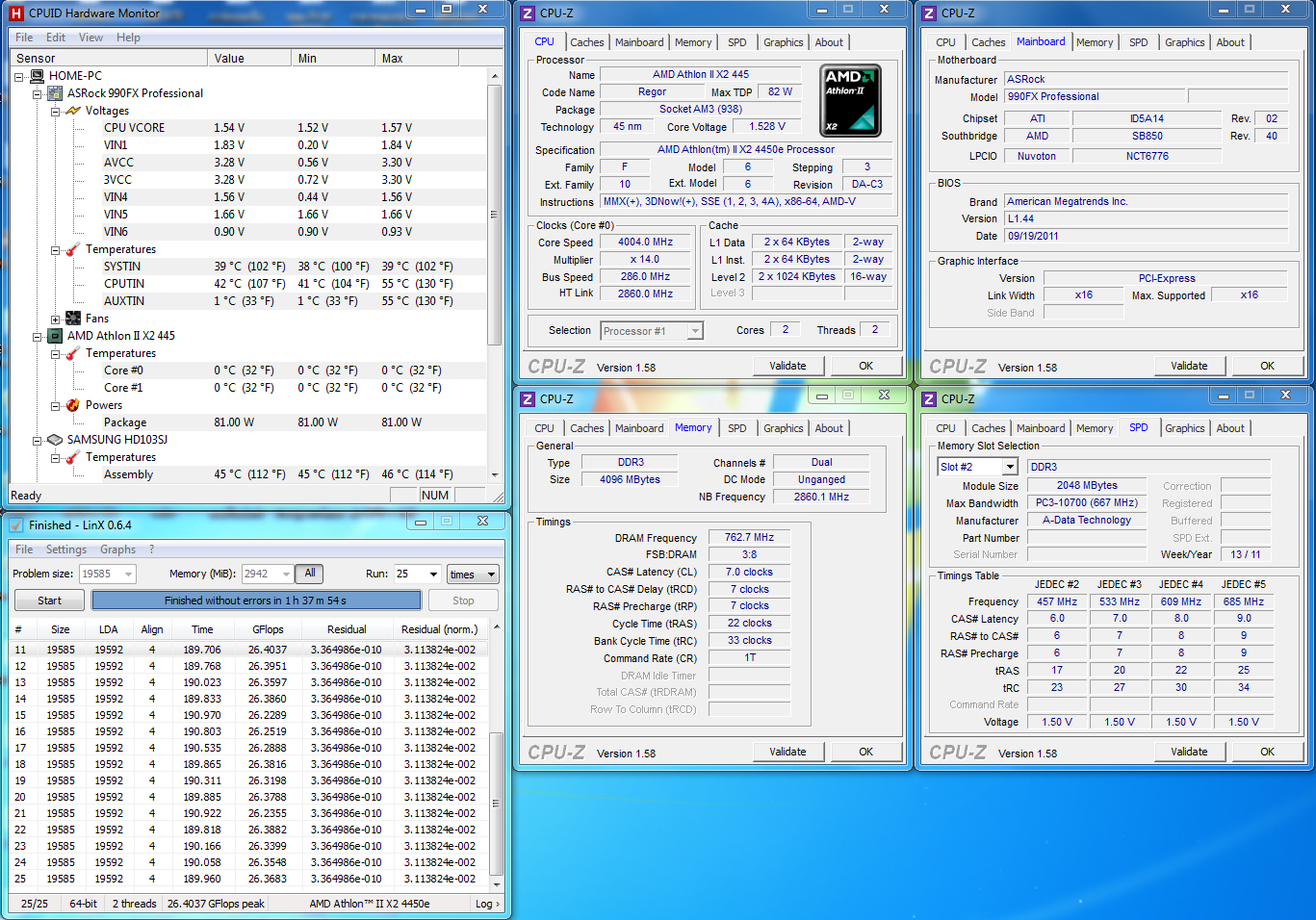Click the Sensor column header
Viewport: 1316px width, 920px height.
pos(108,59)
